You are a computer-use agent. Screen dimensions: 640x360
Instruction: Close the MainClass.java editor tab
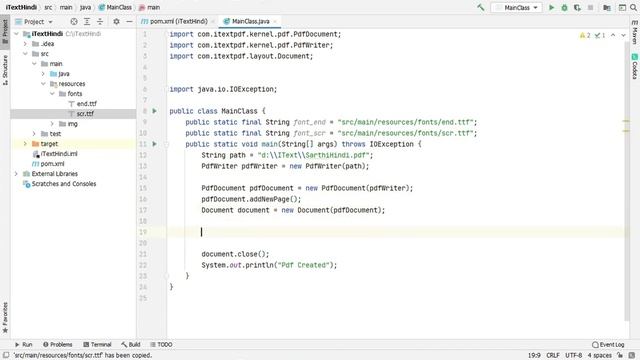pos(275,21)
